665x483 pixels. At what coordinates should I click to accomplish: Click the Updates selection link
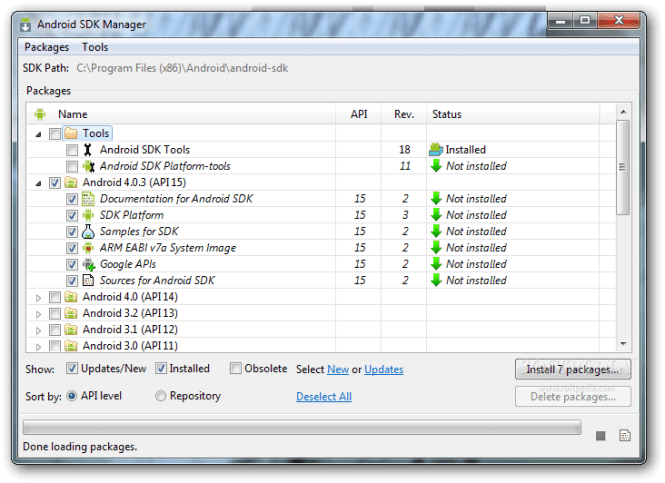pyautogui.click(x=384, y=369)
